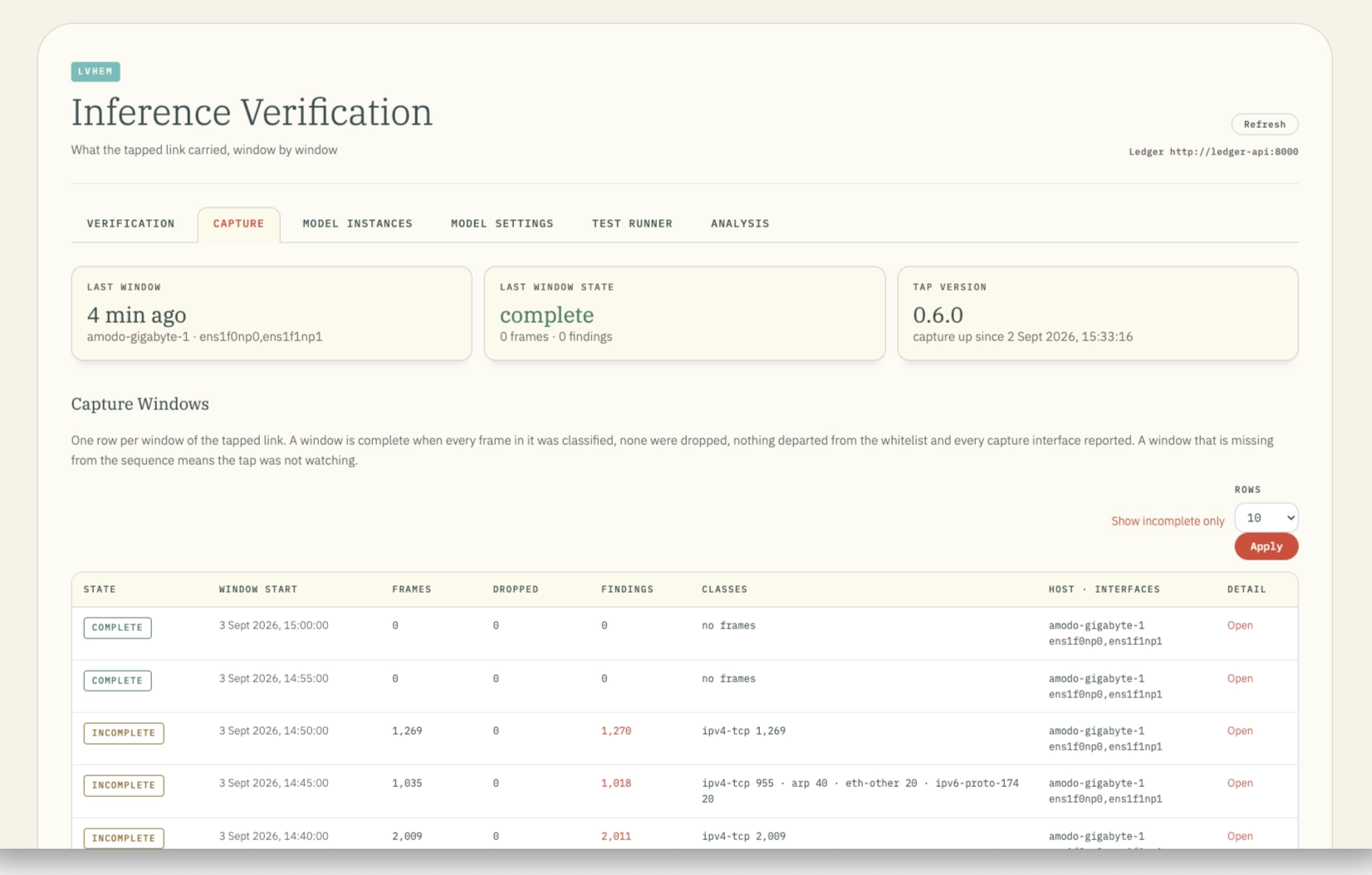
Task: Click the Refresh button
Action: (1264, 125)
